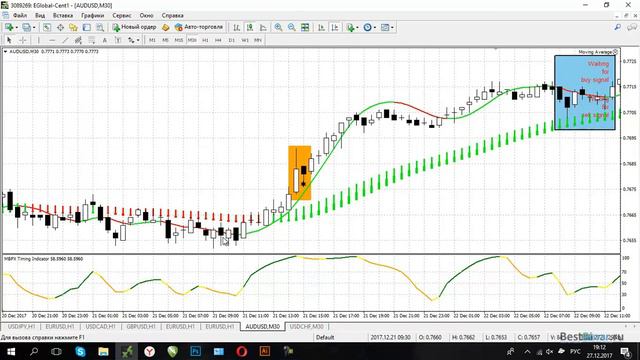
Task: Switch timeframe to M30
Action: click(x=192, y=40)
